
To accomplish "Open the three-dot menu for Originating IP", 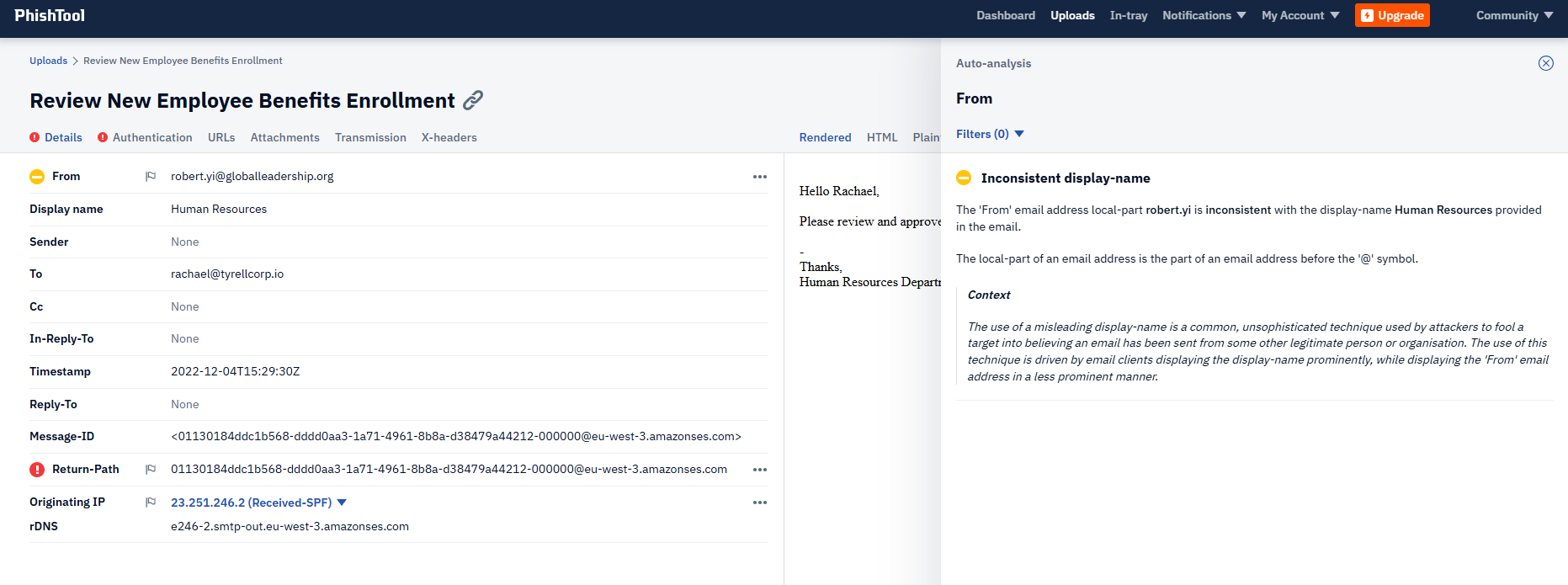I will pos(759,503).
